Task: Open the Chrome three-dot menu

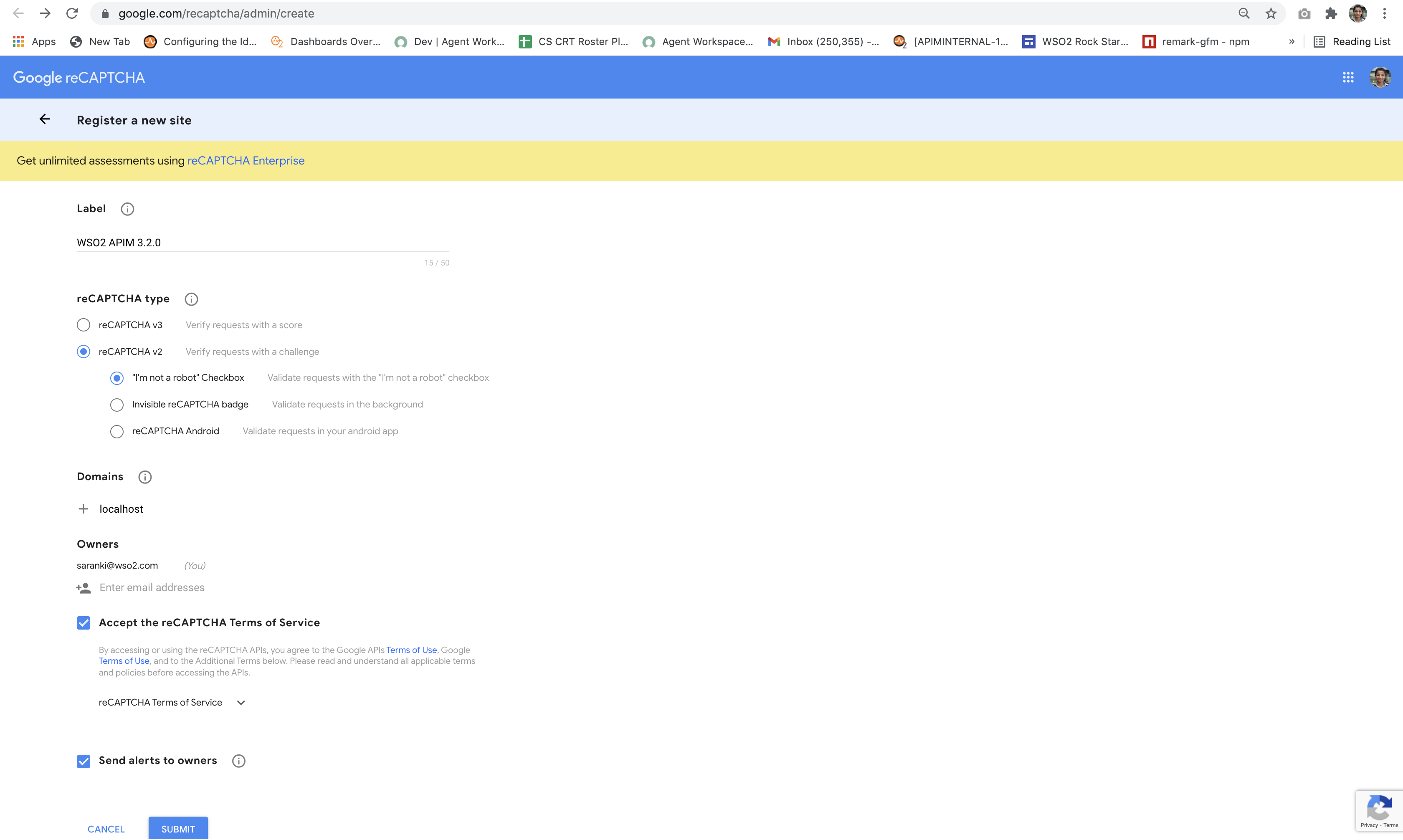Action: [1384, 14]
